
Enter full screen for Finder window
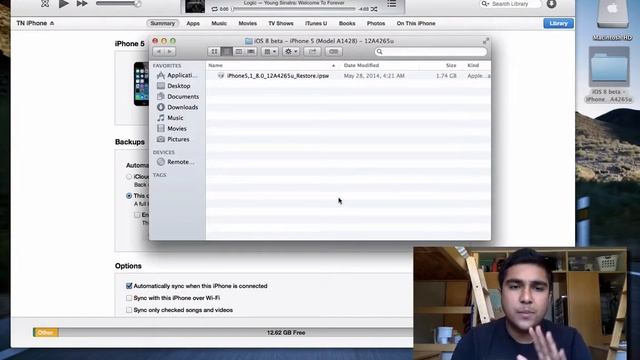[x=486, y=41]
